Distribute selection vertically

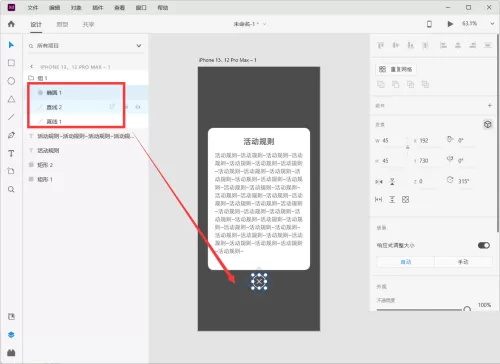click(x=425, y=45)
